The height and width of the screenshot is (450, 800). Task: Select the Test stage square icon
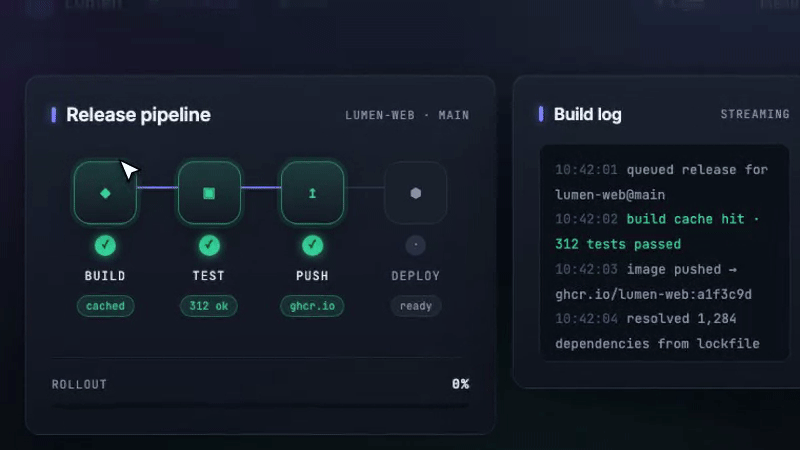(x=209, y=193)
